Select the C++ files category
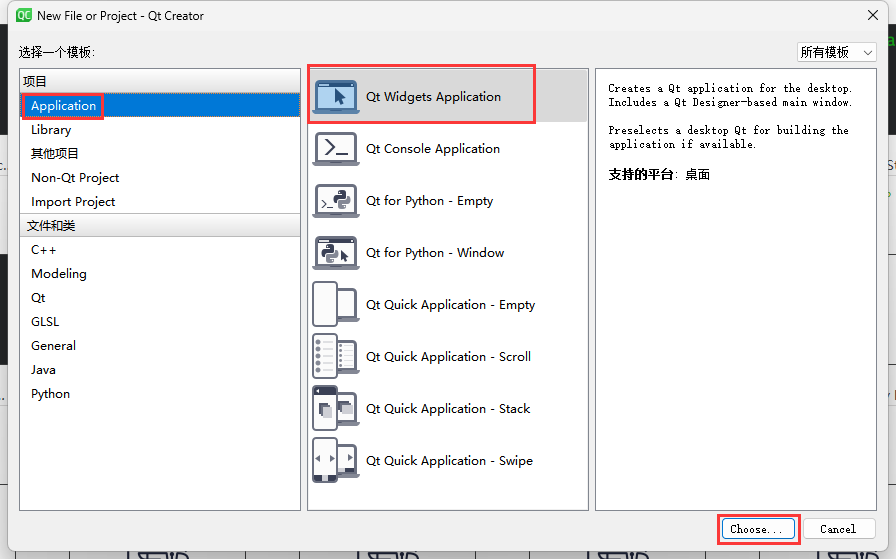Screen dimensions: 896x559 pyautogui.click(x=160, y=250)
